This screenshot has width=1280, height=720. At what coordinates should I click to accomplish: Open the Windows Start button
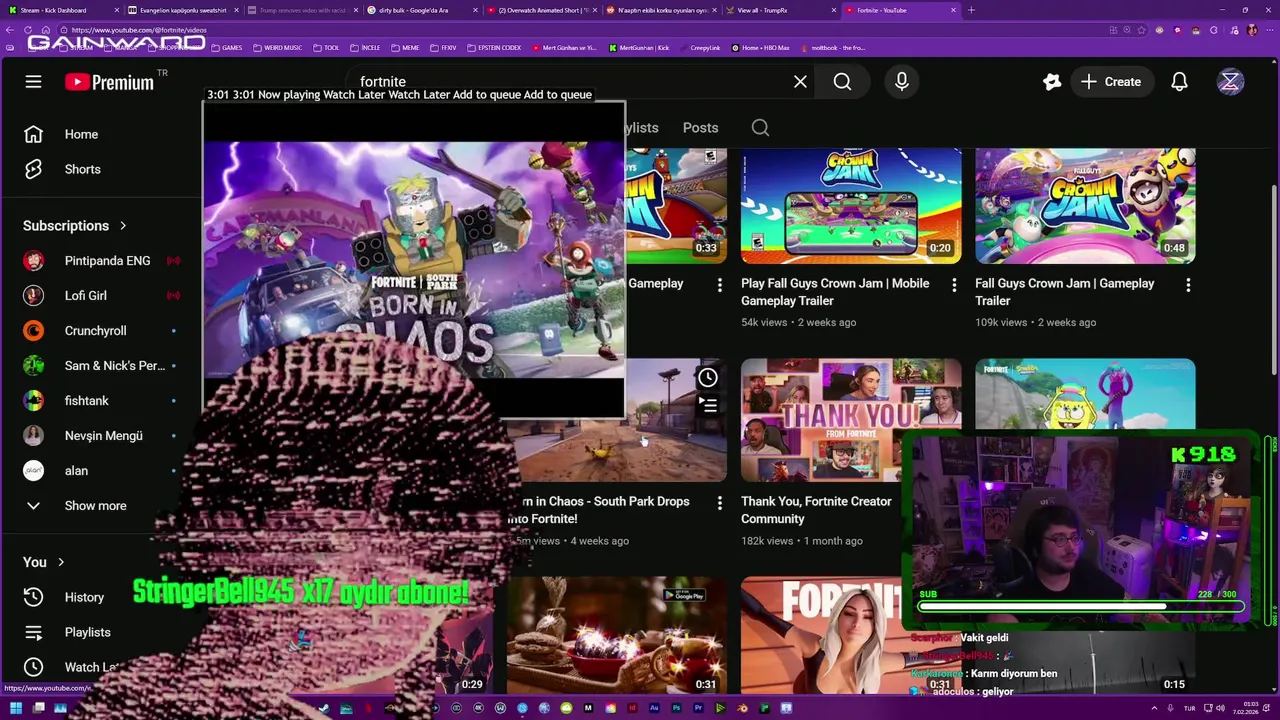click(x=15, y=708)
